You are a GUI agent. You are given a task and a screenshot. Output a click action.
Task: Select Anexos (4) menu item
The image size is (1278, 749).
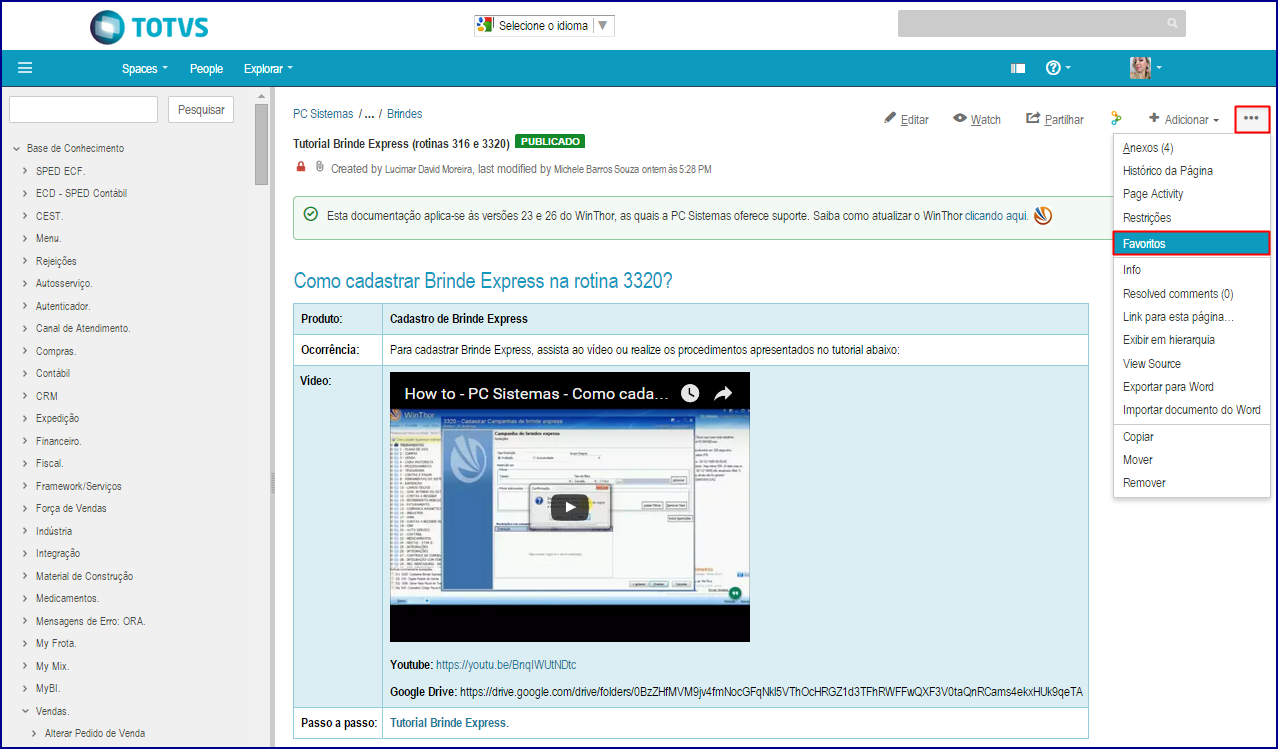(x=1191, y=148)
